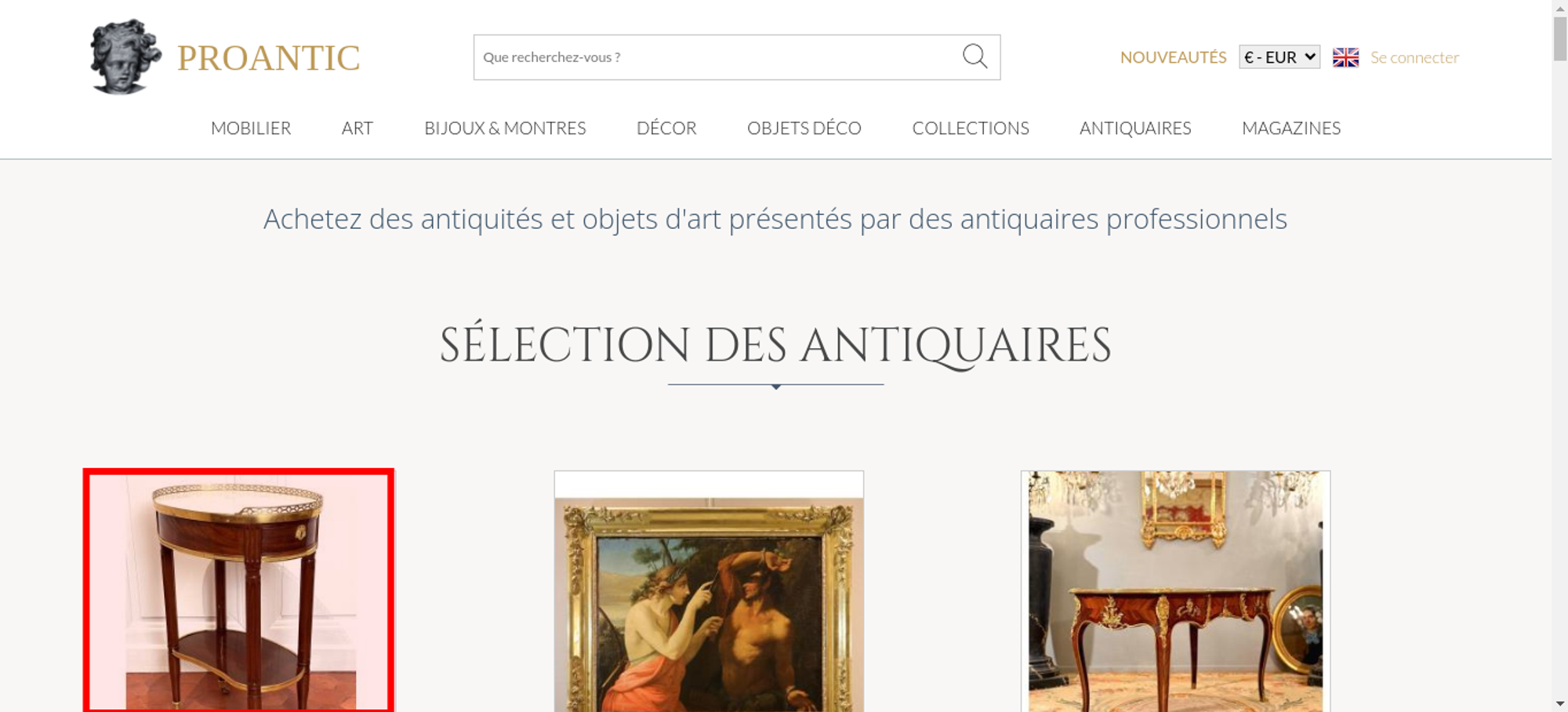Focus the 'Que recherchez-vous ?' search field

click(717, 57)
